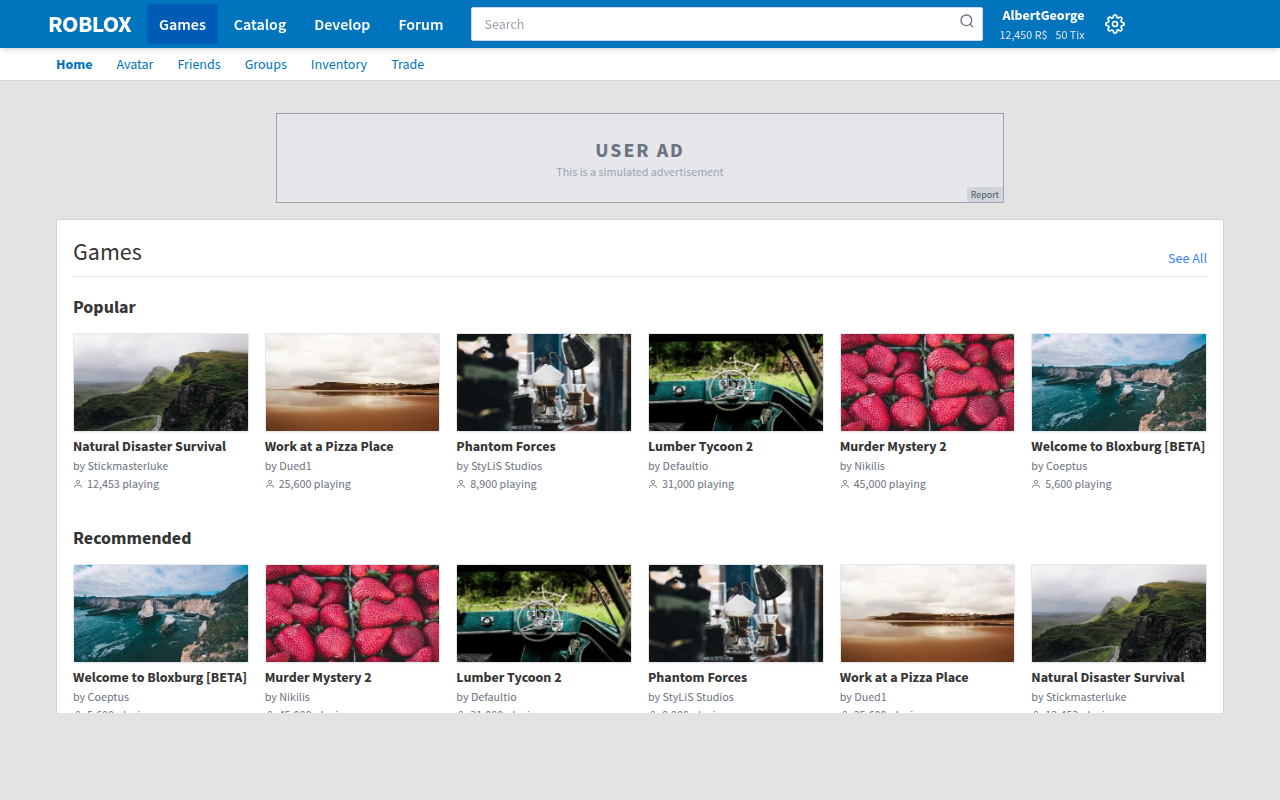The image size is (1280, 800).
Task: Click Natural Disaster Survival title under Popular
Action: [150, 446]
